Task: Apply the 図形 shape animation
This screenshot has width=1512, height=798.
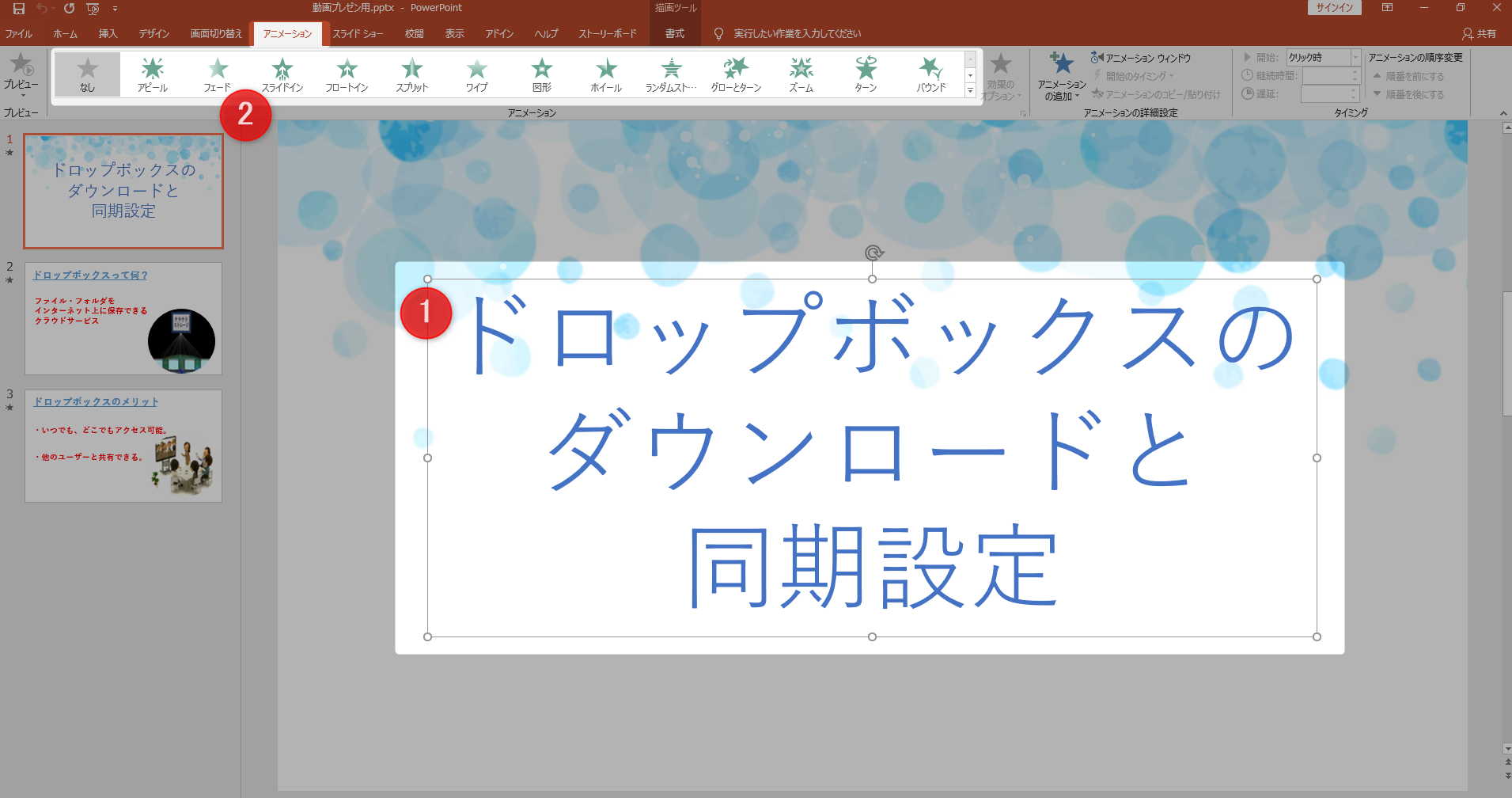Action: pos(542,74)
